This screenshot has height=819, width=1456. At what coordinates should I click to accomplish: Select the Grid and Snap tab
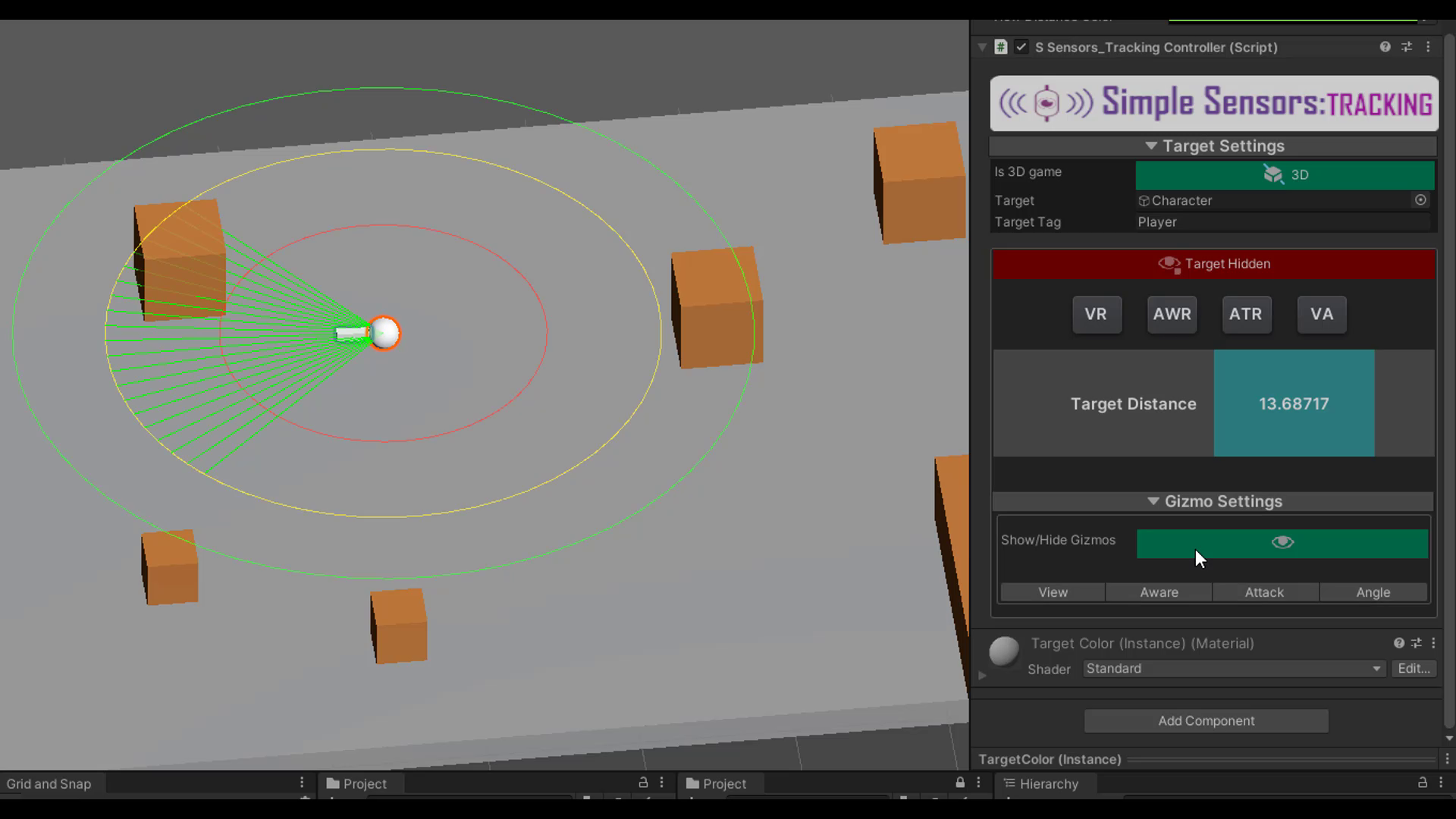point(49,784)
